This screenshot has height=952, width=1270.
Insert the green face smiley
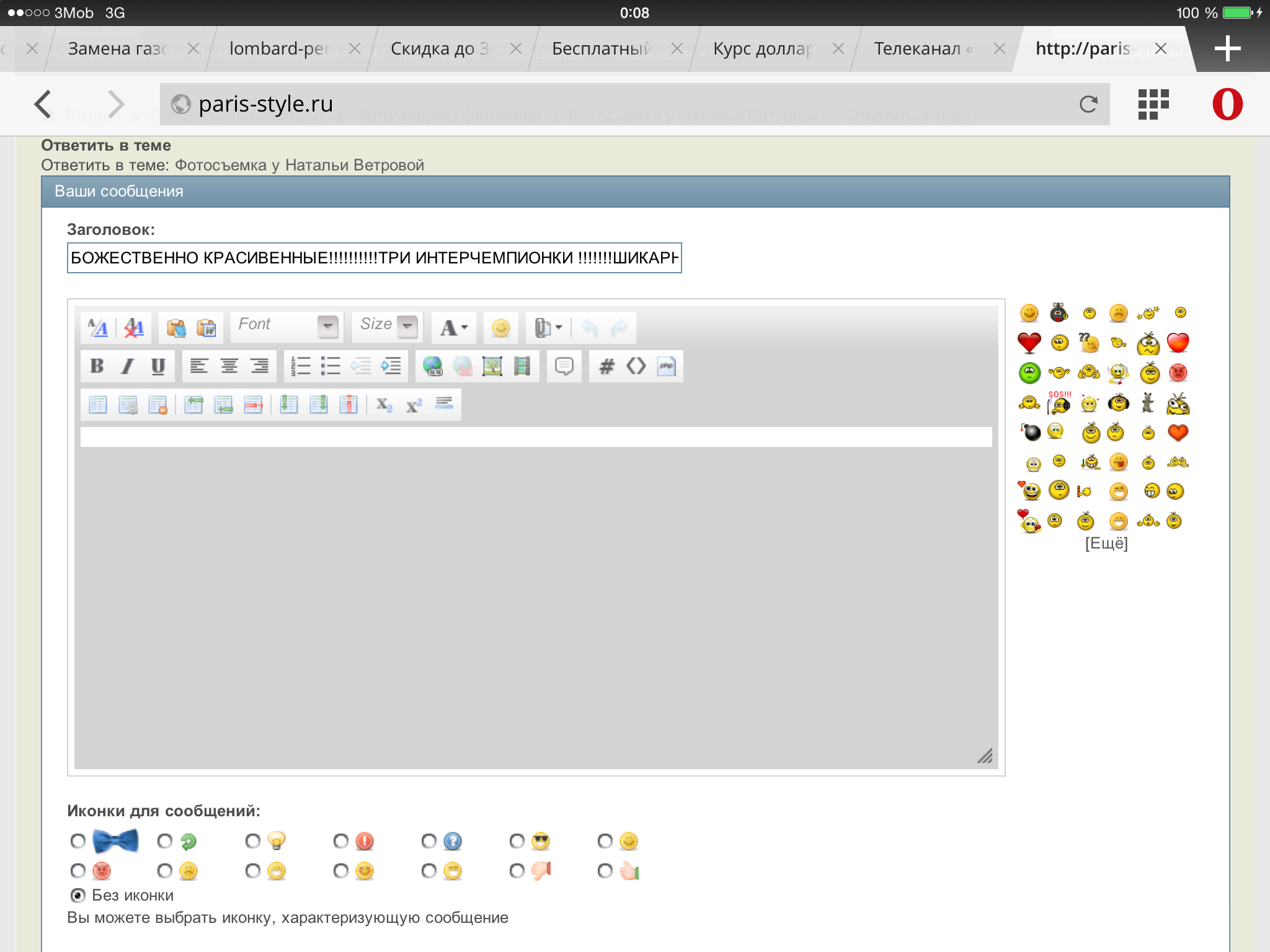coord(1029,372)
